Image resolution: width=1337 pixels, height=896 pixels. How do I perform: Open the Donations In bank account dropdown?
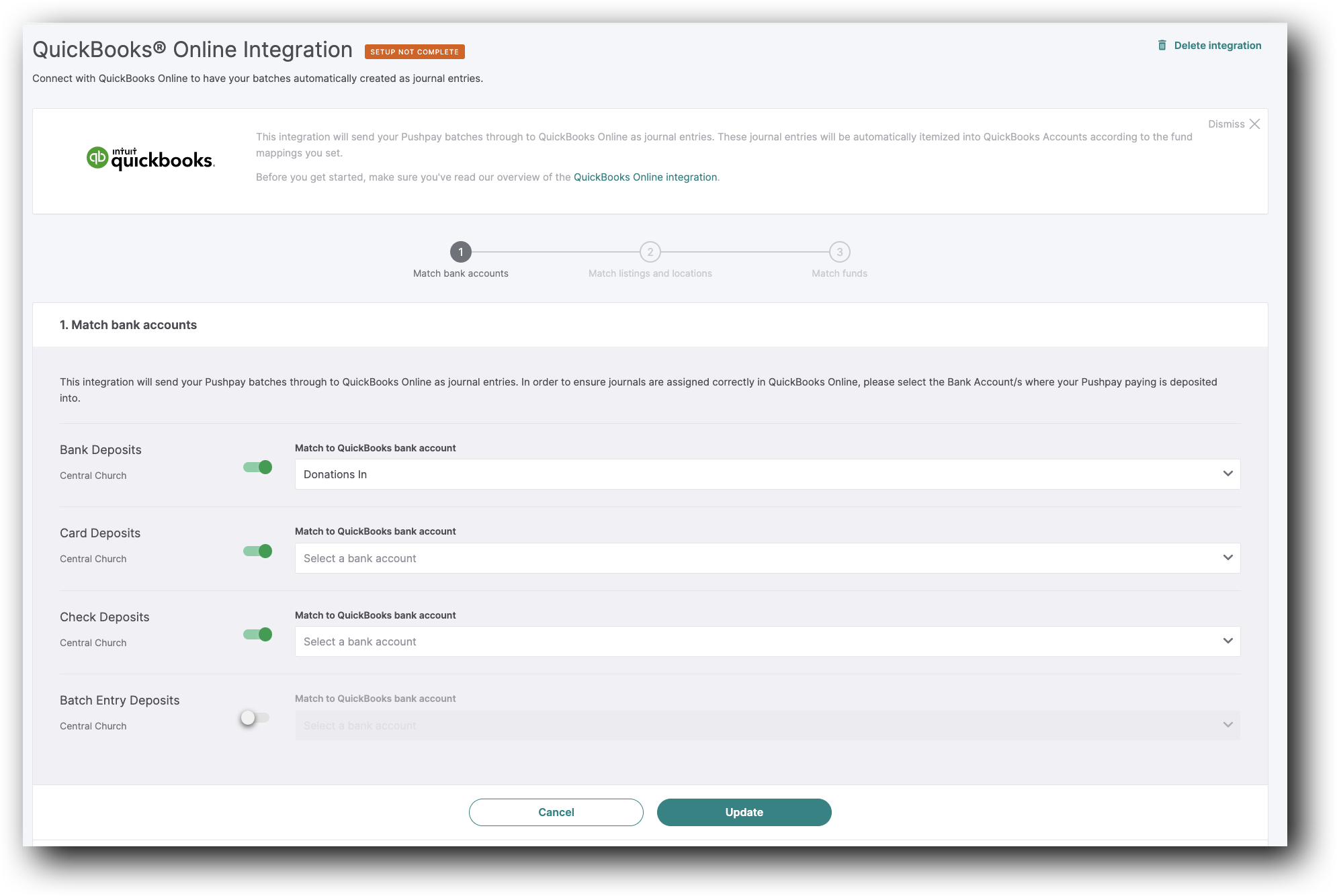(x=767, y=474)
